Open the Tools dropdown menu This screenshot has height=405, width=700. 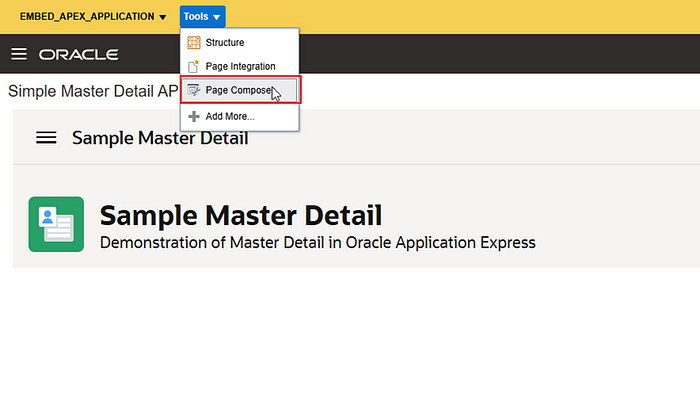tap(202, 17)
